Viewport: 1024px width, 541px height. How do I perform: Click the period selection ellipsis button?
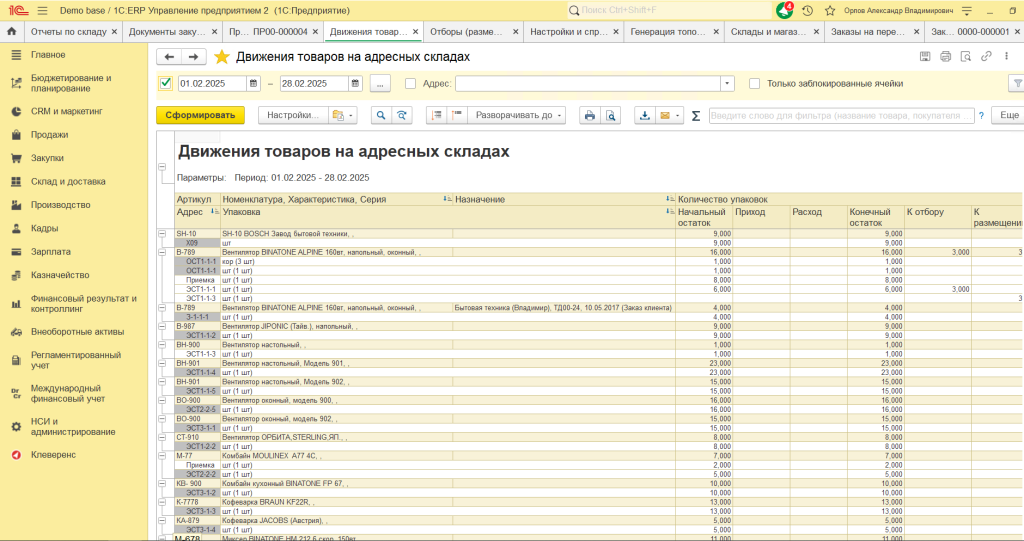(x=380, y=84)
